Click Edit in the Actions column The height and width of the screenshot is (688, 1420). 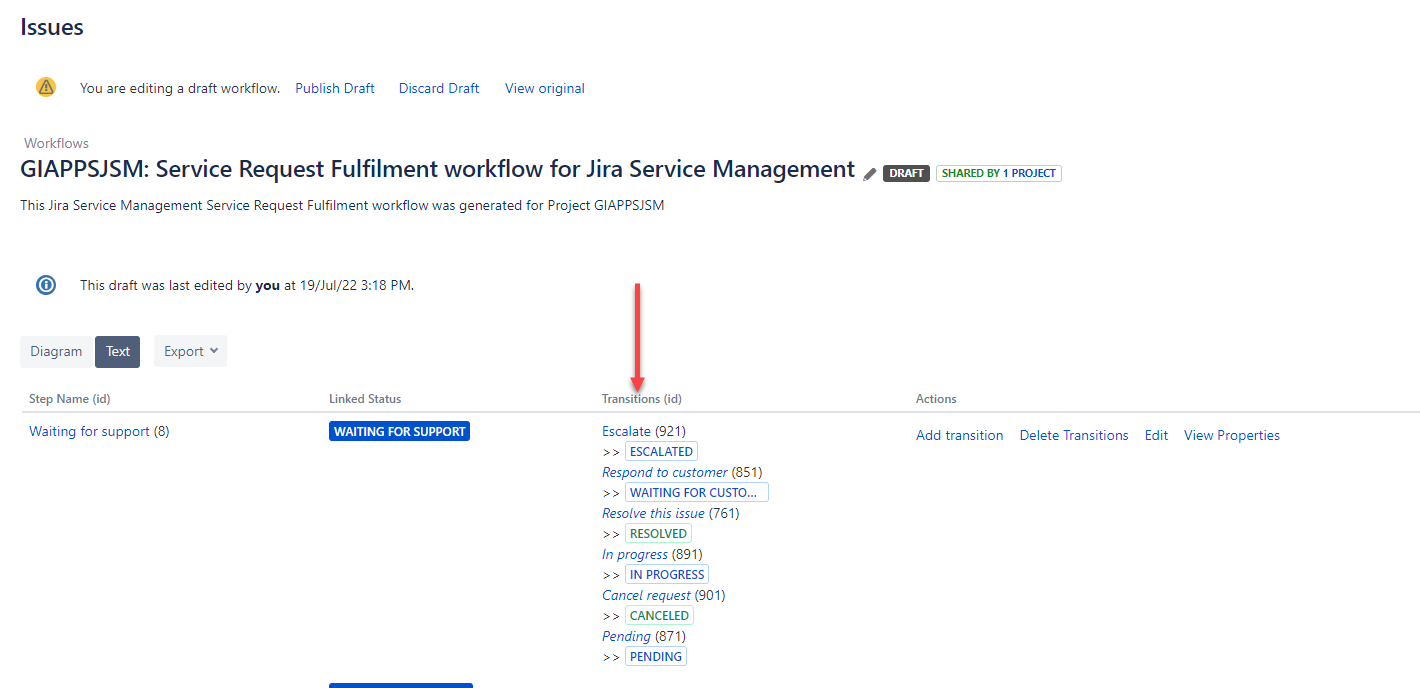1156,435
